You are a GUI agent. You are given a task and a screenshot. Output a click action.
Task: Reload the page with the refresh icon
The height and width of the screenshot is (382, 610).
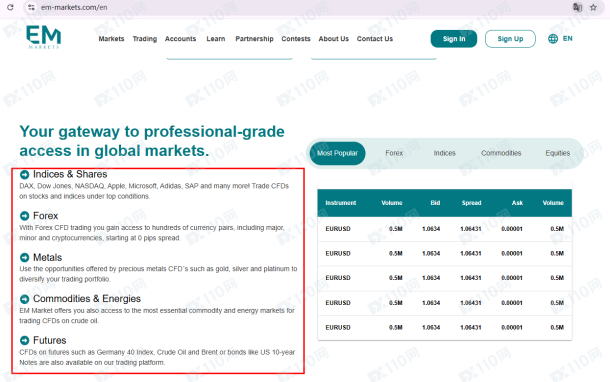point(10,7)
